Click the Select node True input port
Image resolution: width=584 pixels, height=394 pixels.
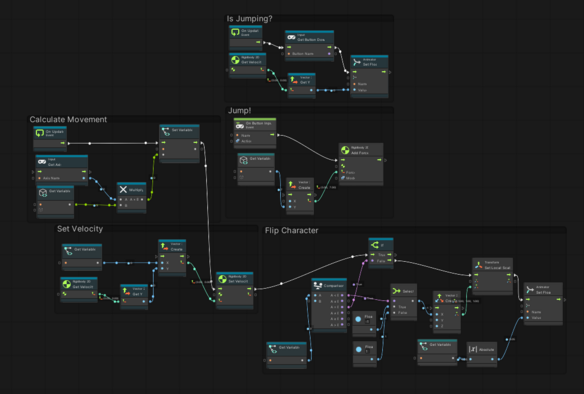tap(394, 307)
